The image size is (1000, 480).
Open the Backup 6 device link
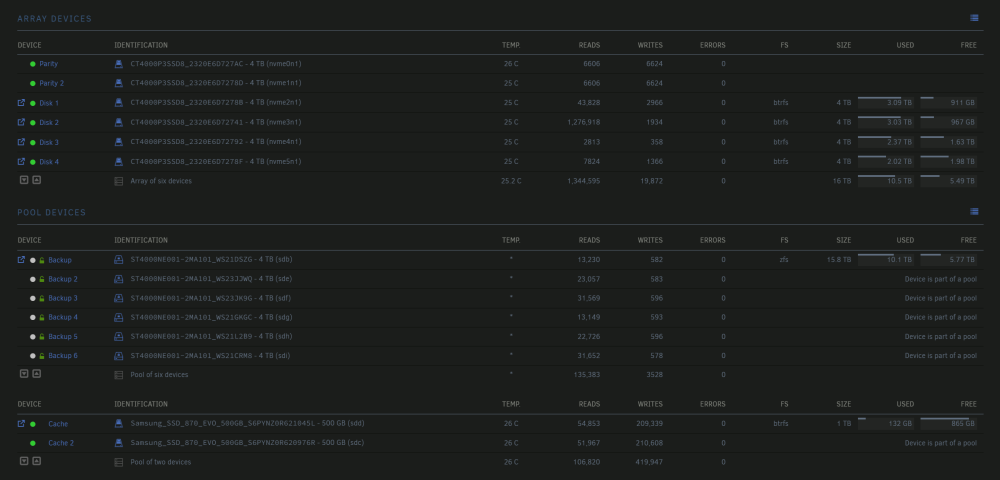tap(63, 356)
